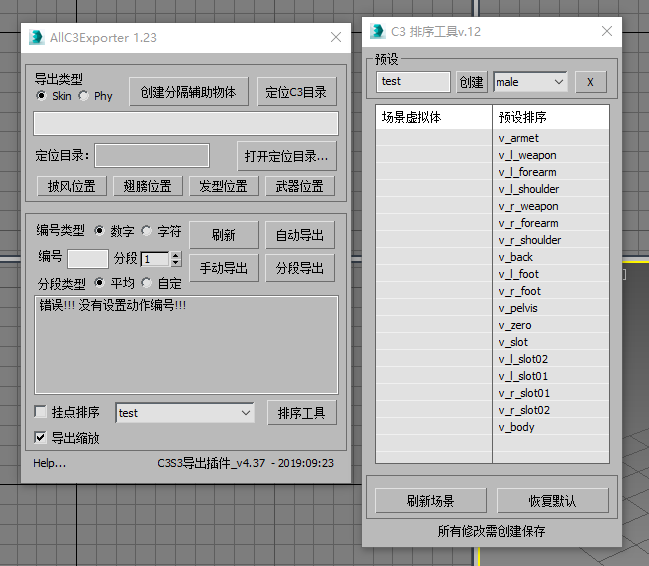
Task: Select v_body row
Action: (550, 427)
